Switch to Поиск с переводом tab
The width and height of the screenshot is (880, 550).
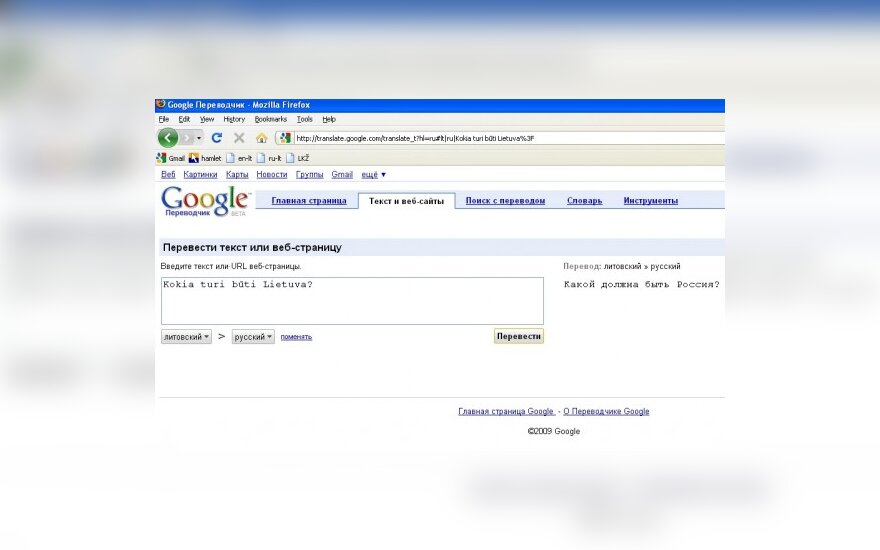click(x=505, y=200)
